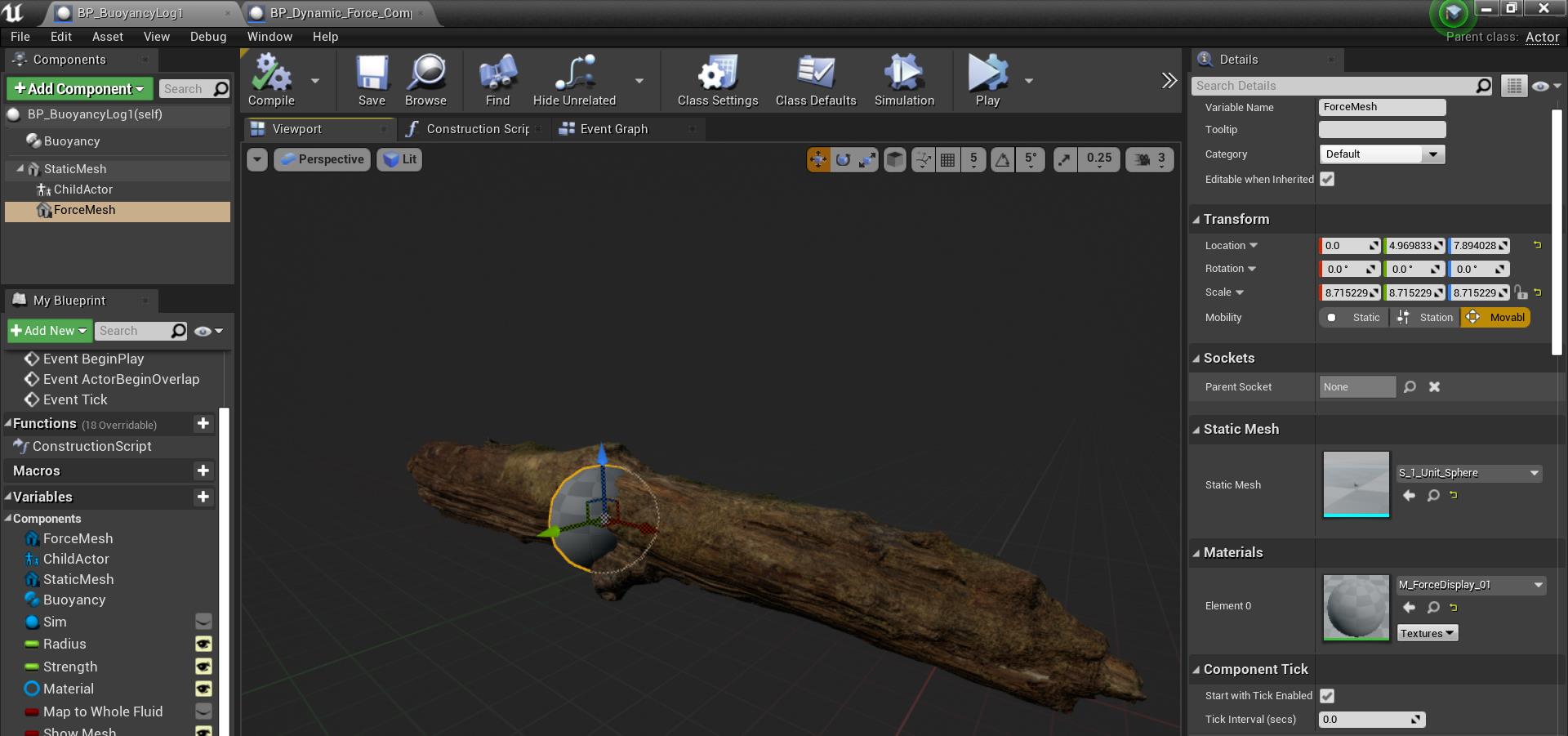Select the scale gizmo mode

coord(866,159)
